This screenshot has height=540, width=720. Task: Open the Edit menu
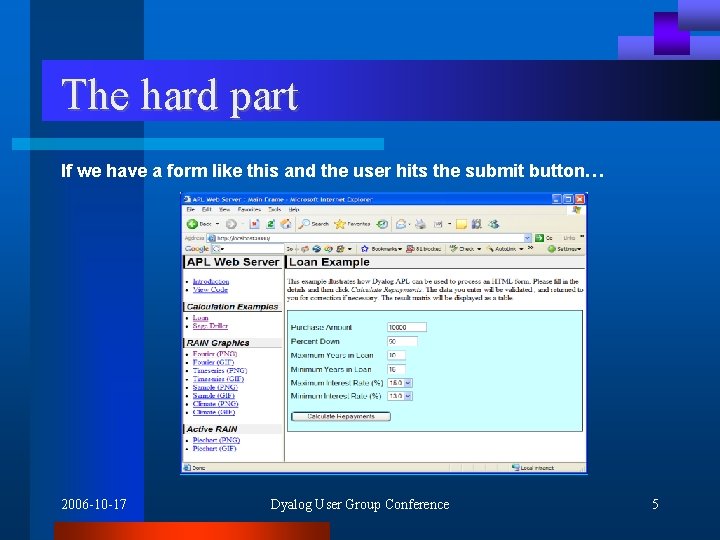click(207, 209)
